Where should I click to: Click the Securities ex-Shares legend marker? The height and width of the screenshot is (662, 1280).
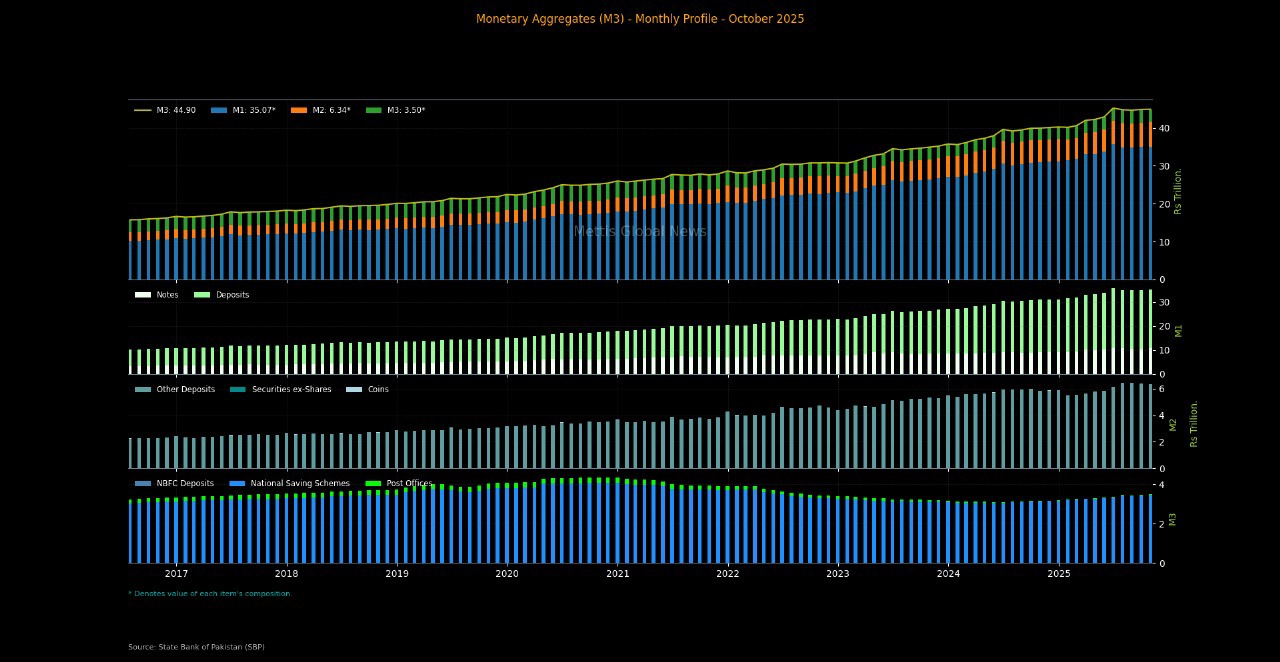click(x=238, y=389)
